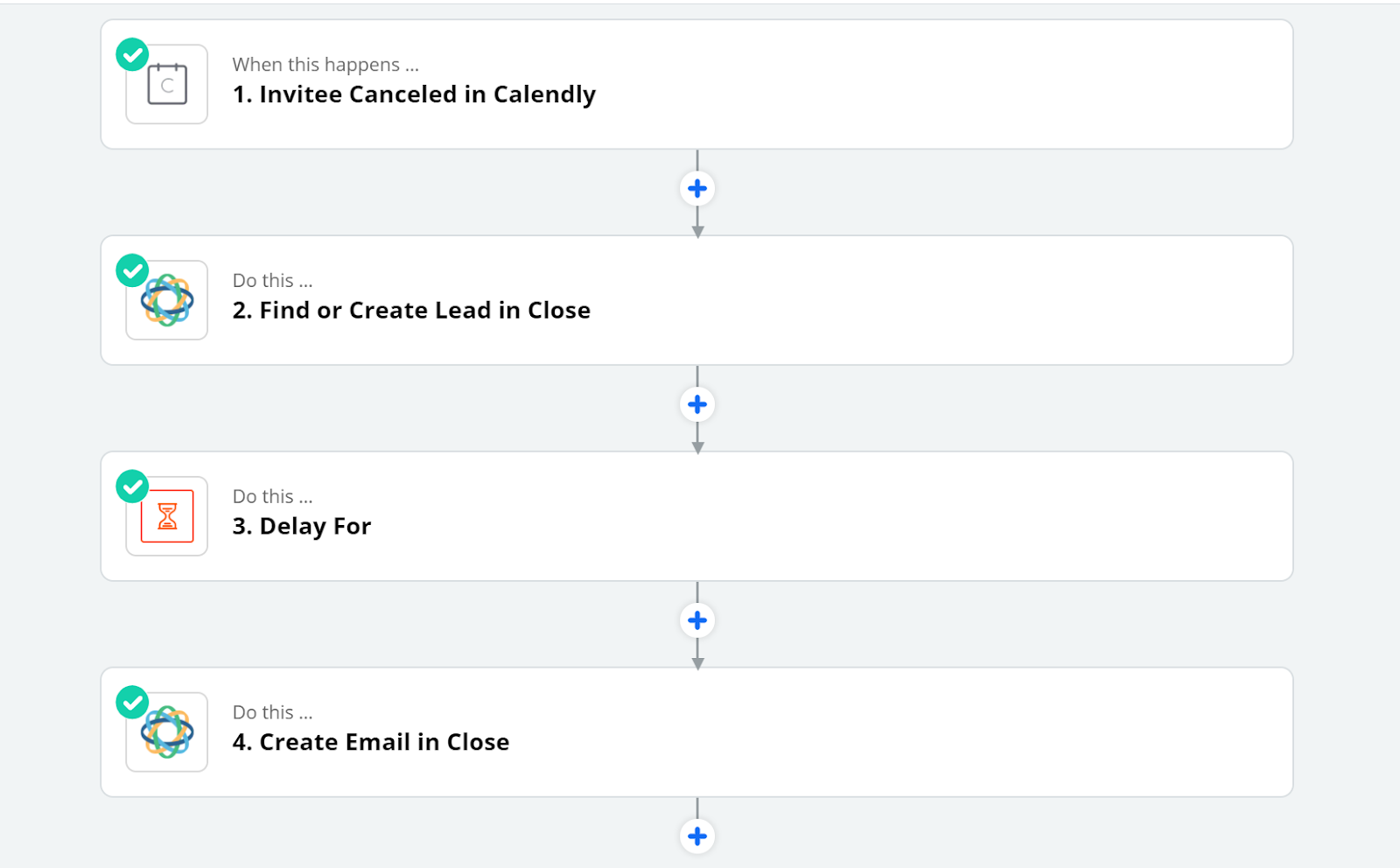Click the Delay hourglass icon in step 3

(166, 516)
